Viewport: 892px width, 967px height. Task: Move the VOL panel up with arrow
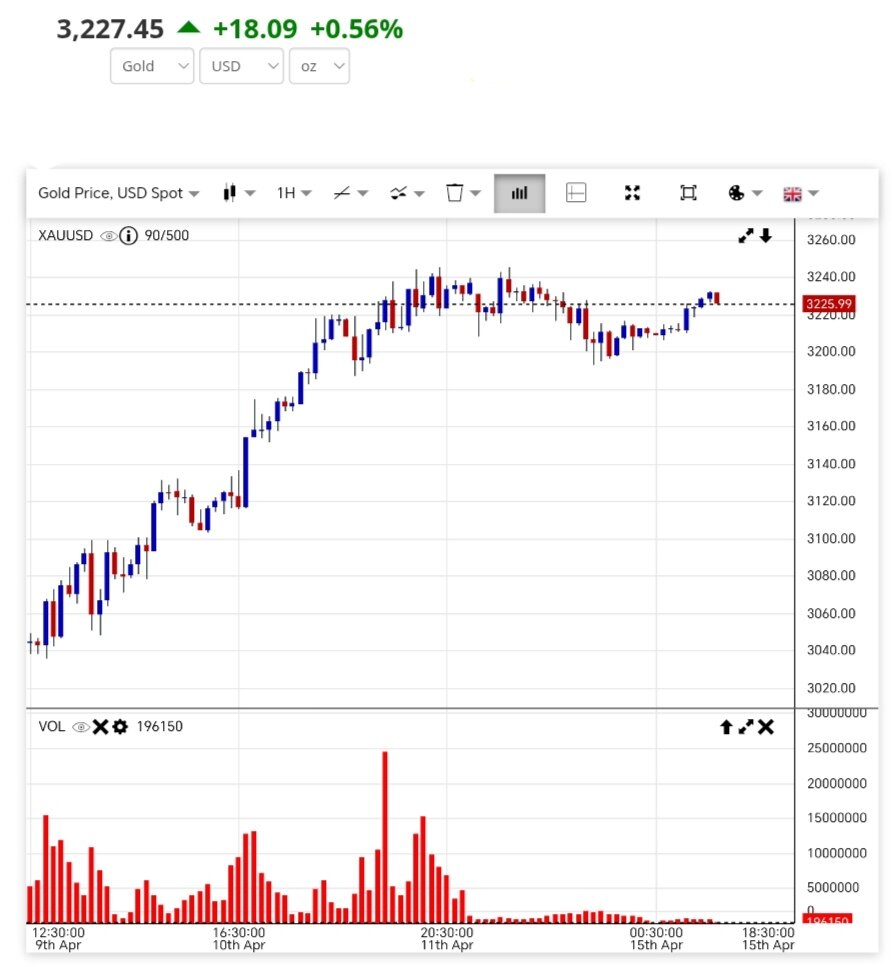point(726,727)
